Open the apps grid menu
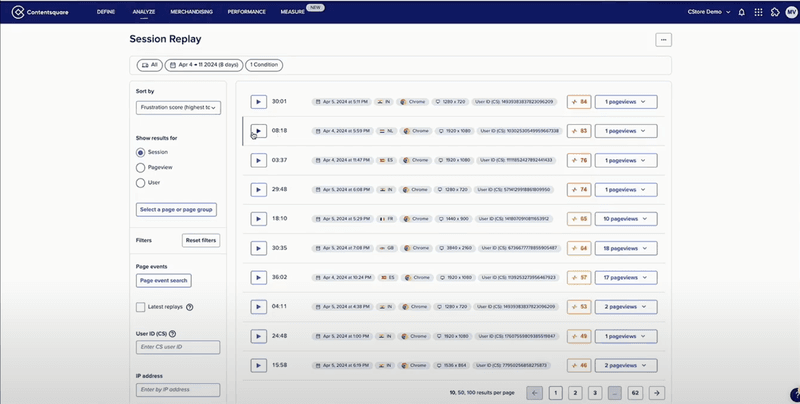Screen dimensions: 800x404 [758, 12]
